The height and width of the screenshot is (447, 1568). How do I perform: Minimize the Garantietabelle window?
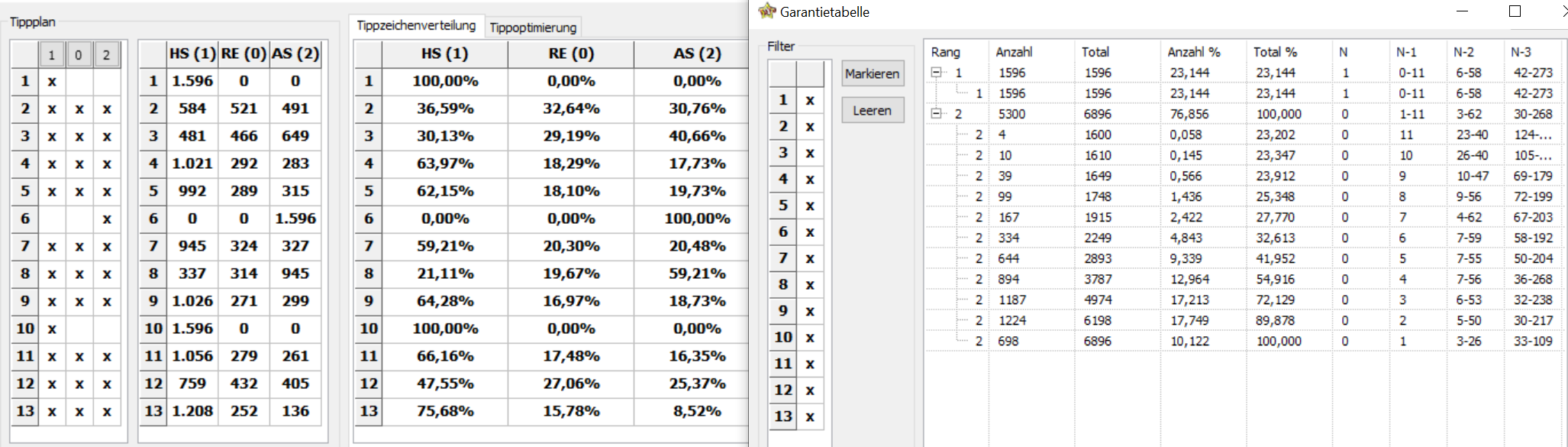click(1463, 11)
